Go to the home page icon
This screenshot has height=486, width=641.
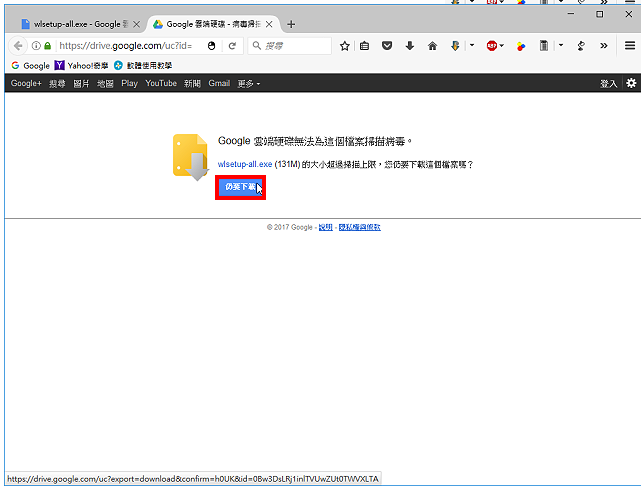pyautogui.click(x=432, y=46)
